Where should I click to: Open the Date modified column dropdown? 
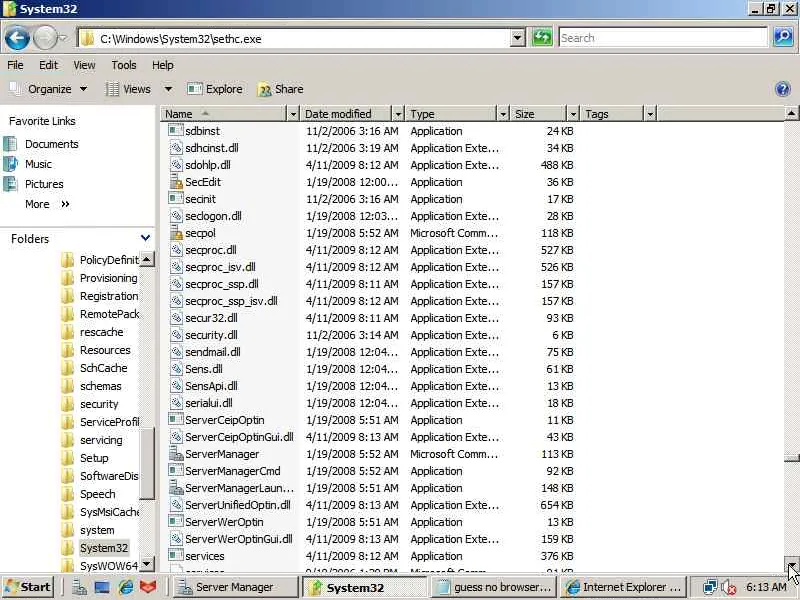click(x=398, y=114)
